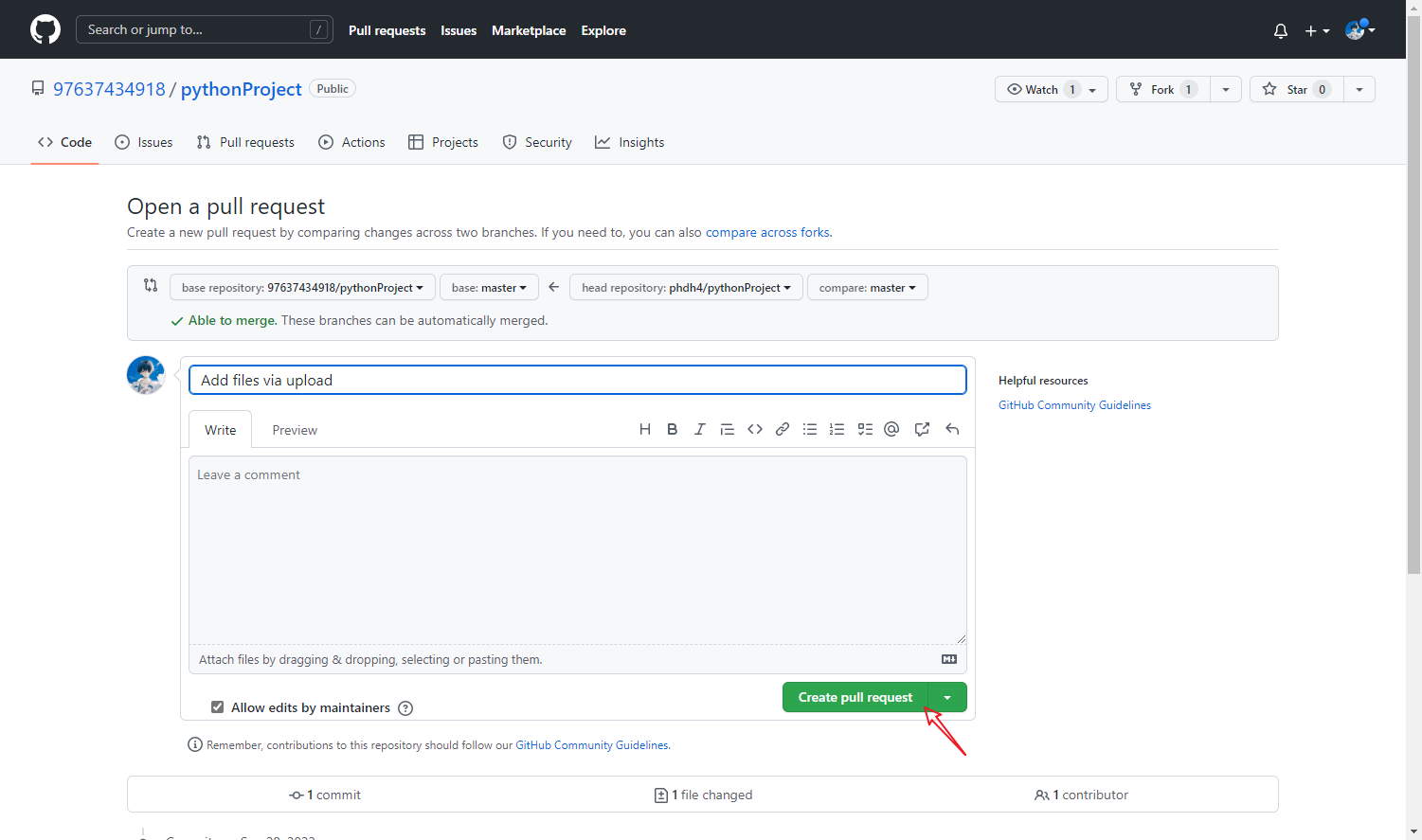Image resolution: width=1422 pixels, height=840 pixels.
Task: Click the pull request title field
Action: (578, 380)
